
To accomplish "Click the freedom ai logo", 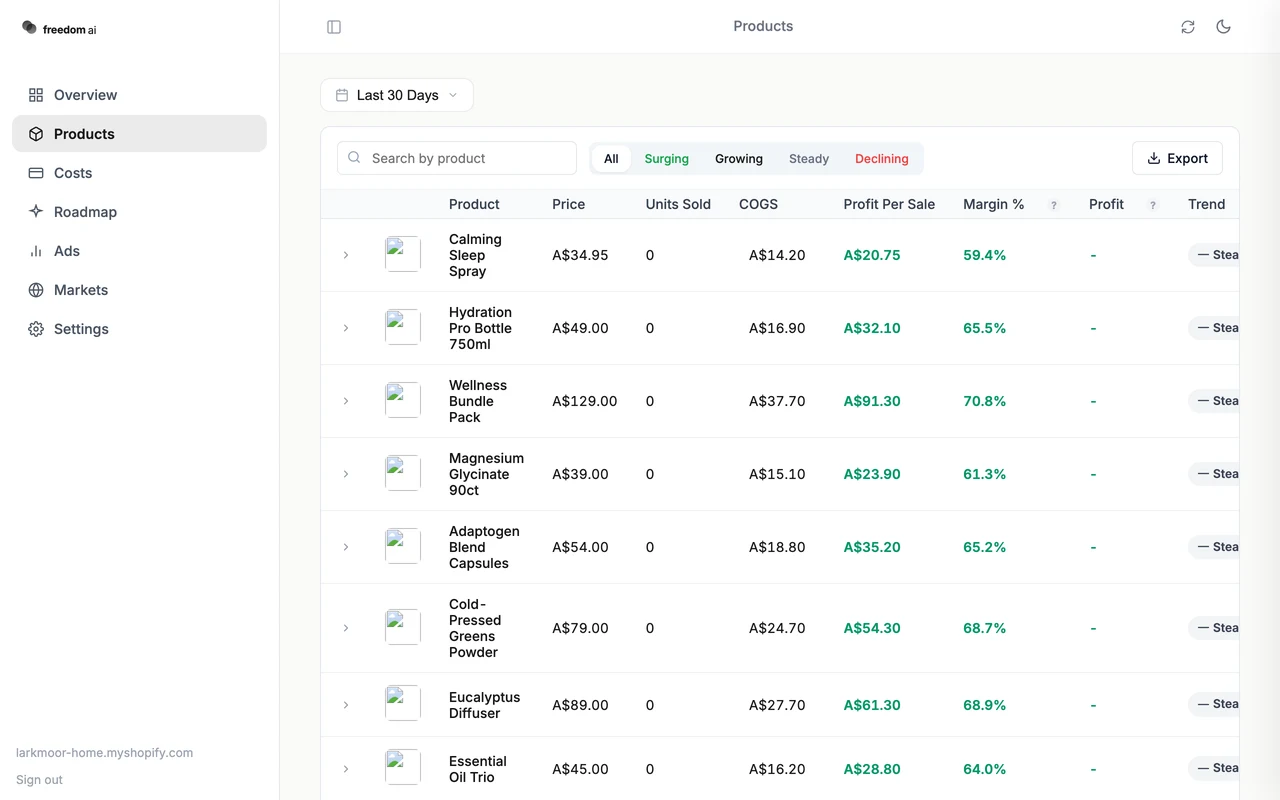I will (60, 29).
